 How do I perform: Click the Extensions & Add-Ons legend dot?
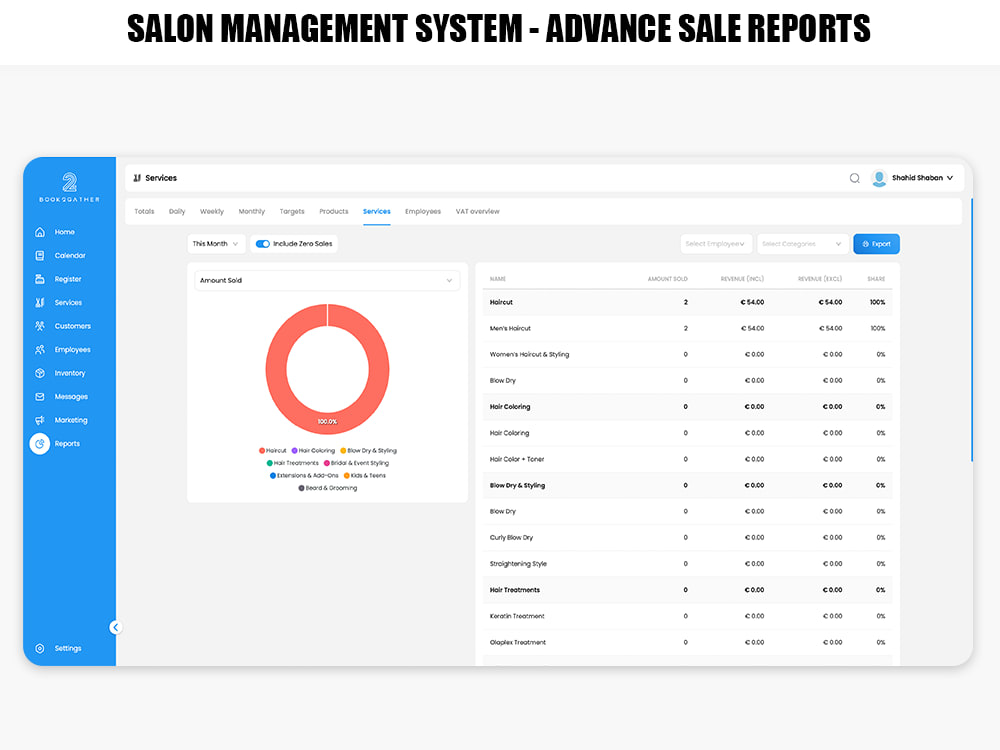pyautogui.click(x=273, y=476)
